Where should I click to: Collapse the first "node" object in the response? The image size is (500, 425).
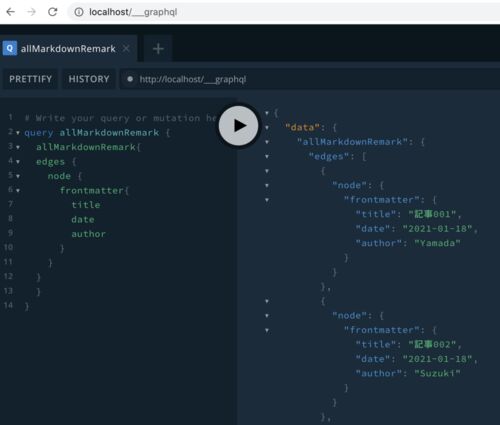[267, 185]
